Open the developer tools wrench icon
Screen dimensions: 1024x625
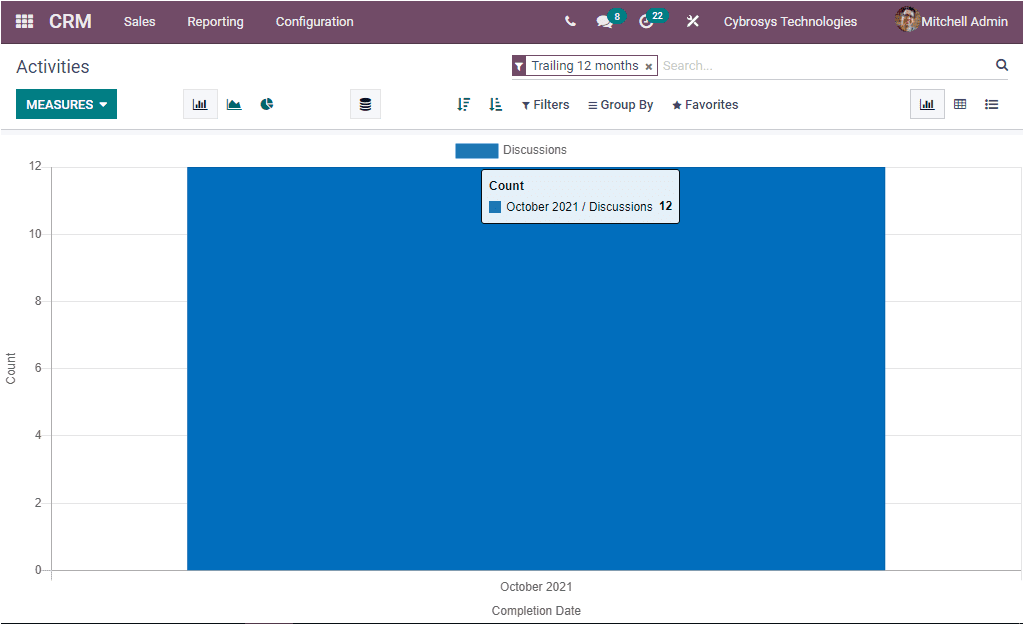pos(692,21)
